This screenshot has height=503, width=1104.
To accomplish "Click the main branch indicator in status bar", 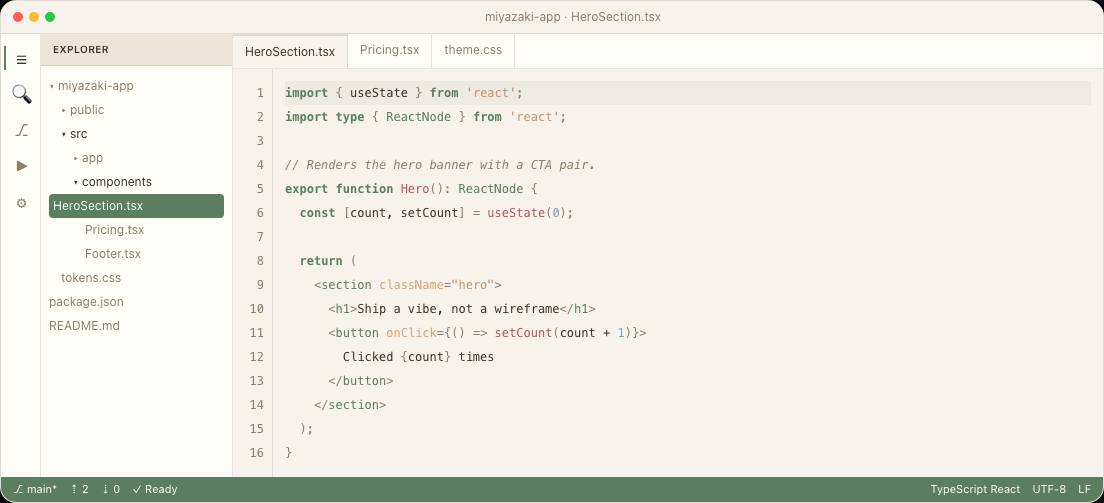I will pyautogui.click(x=35, y=489).
